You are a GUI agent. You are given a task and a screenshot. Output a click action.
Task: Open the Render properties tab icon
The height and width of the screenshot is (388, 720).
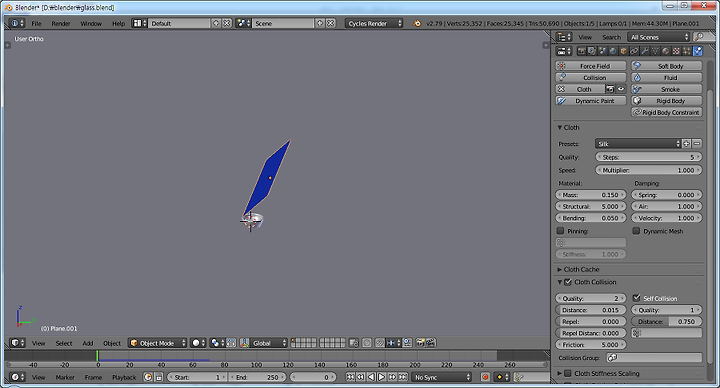tap(581, 51)
